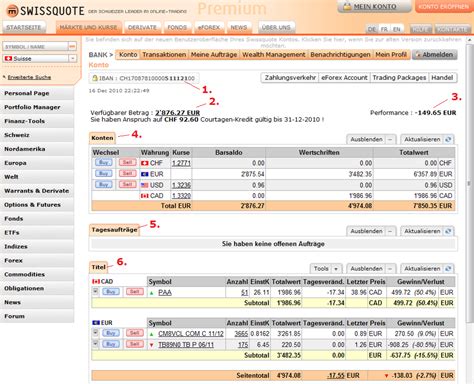Select the Transaktionen bank menu item
Image resolution: width=474 pixels, height=384 pixels.
164,55
